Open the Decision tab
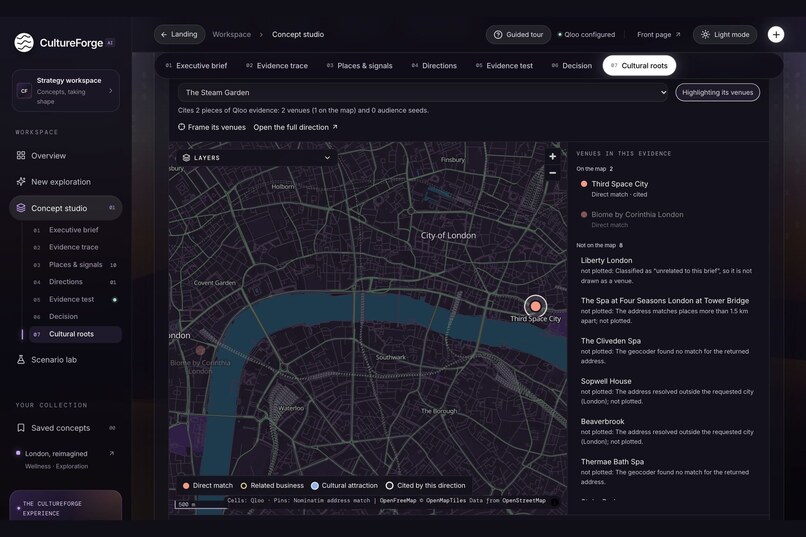The image size is (806, 537). (x=572, y=66)
